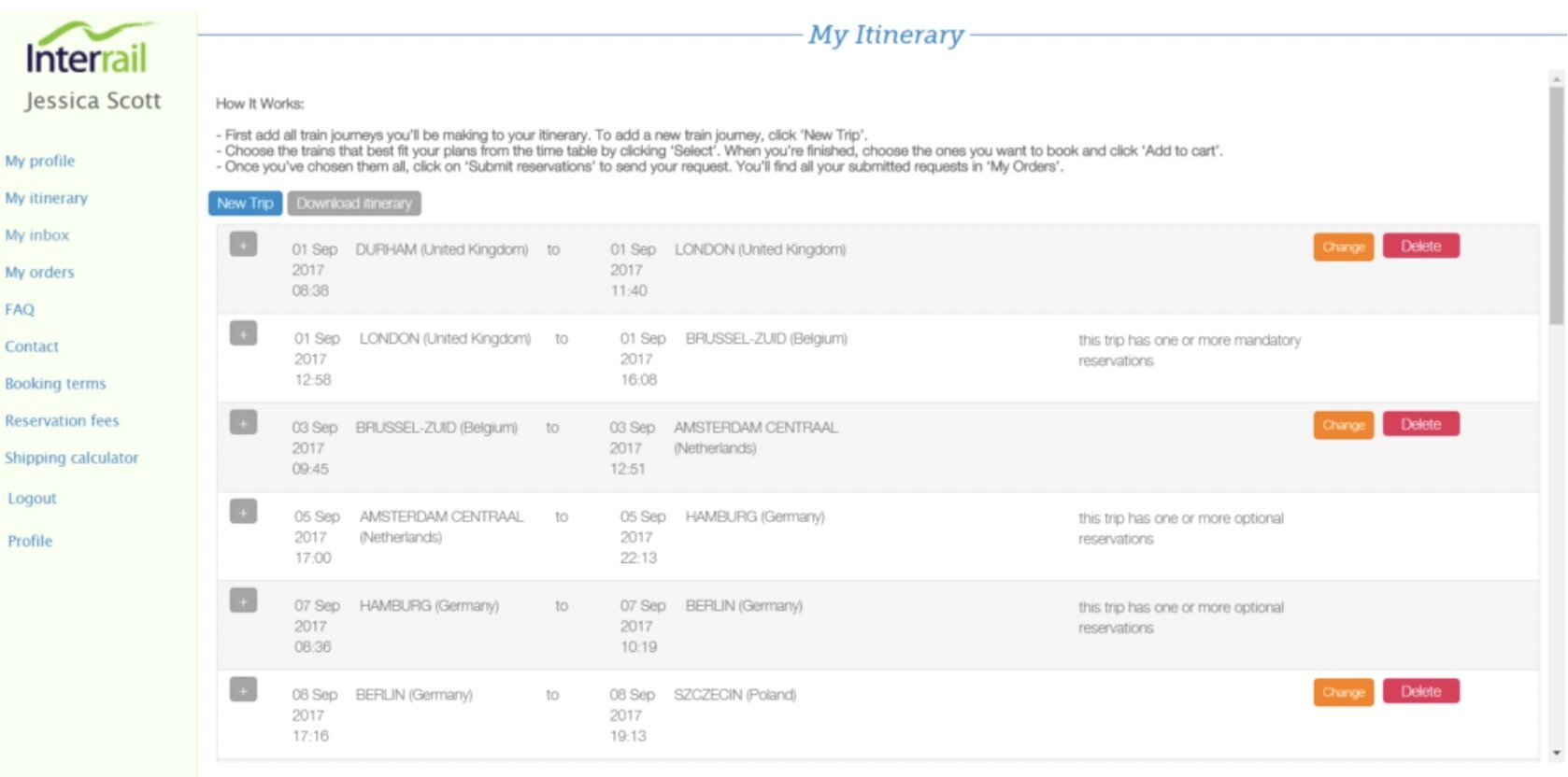Image resolution: width=1568 pixels, height=777 pixels.
Task: Log out using the Logout link
Action: [x=32, y=499]
